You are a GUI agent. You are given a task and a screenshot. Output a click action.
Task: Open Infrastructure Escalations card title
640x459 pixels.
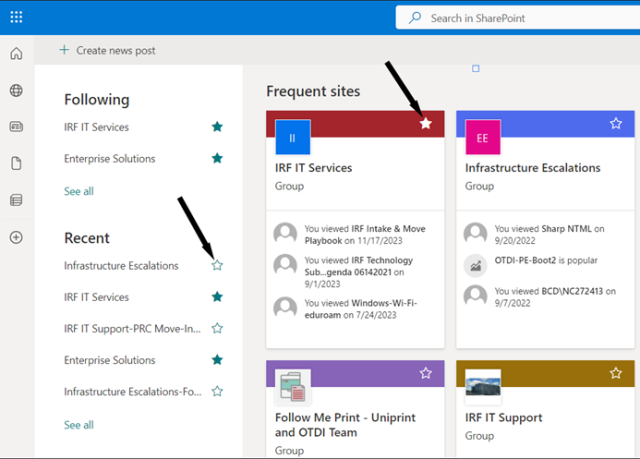click(x=533, y=168)
